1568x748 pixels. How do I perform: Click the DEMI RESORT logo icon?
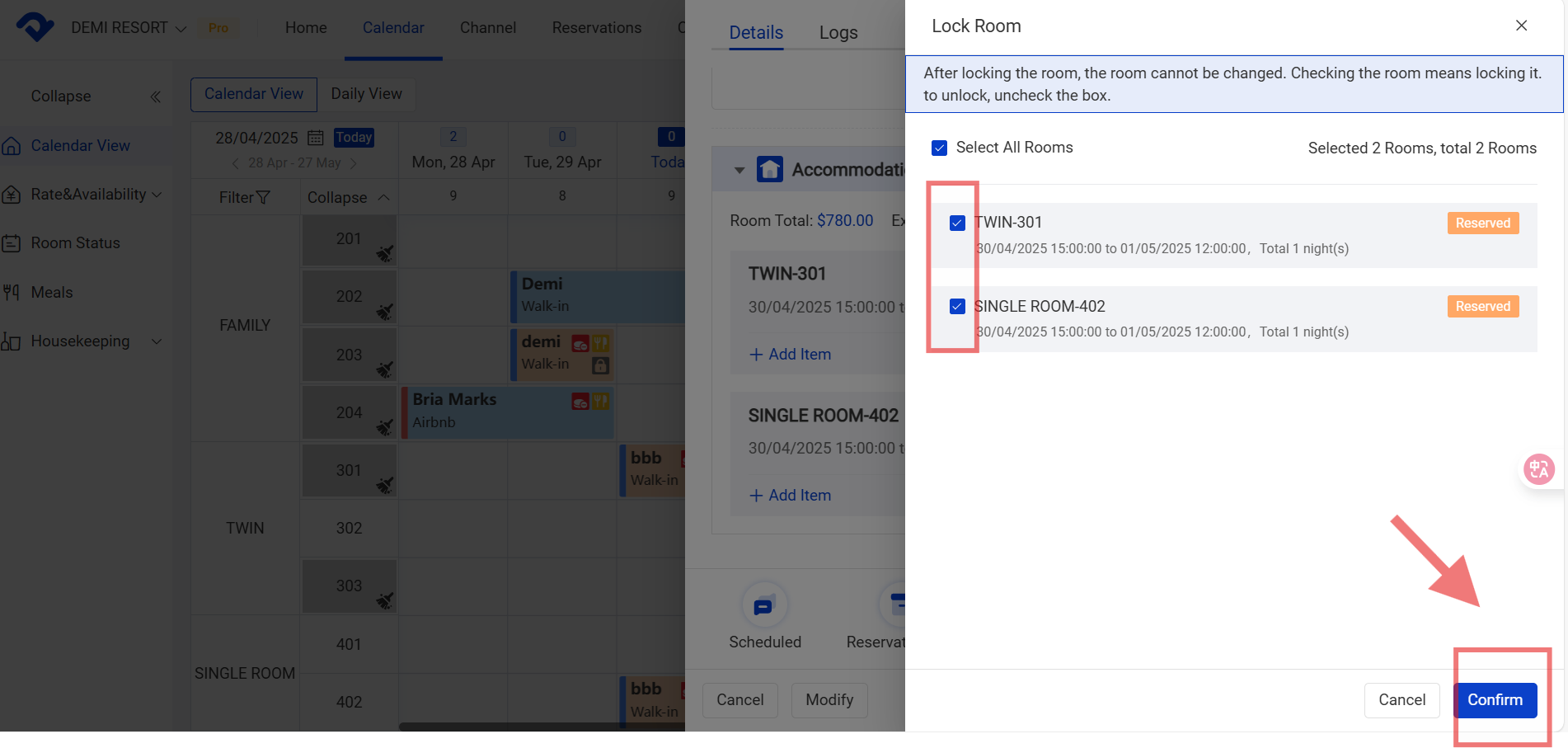pos(35,27)
